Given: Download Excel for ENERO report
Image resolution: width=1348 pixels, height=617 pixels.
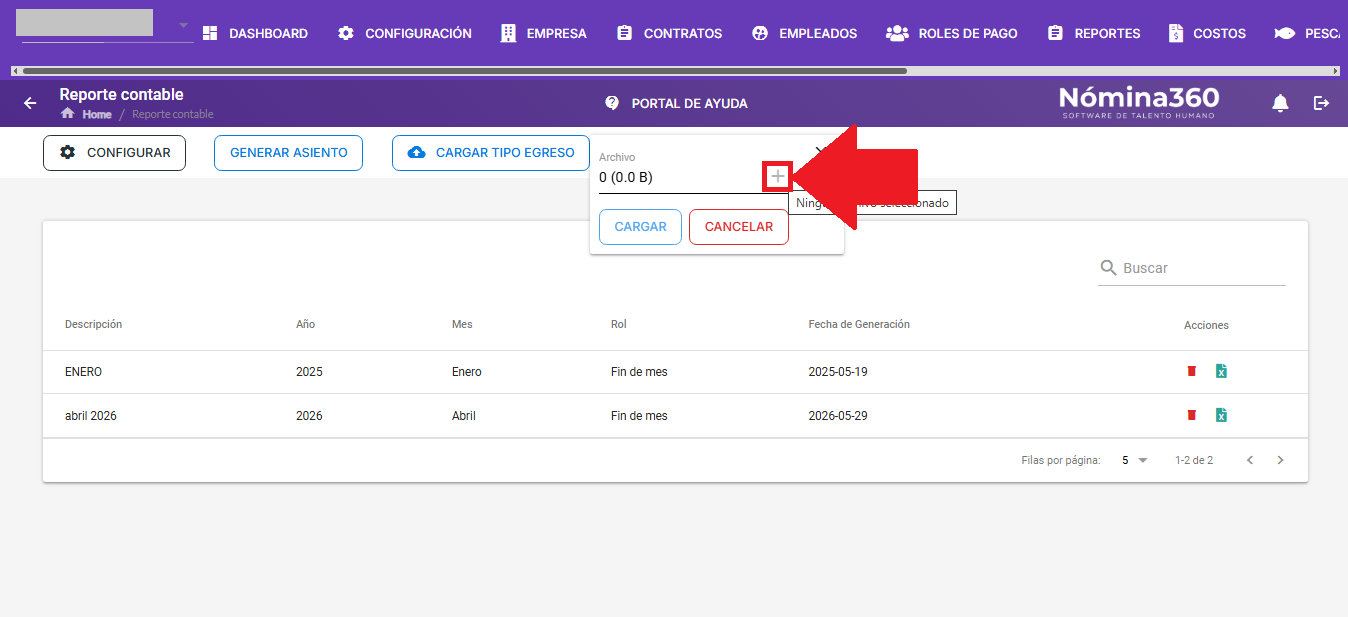Looking at the screenshot, I should [x=1221, y=371].
